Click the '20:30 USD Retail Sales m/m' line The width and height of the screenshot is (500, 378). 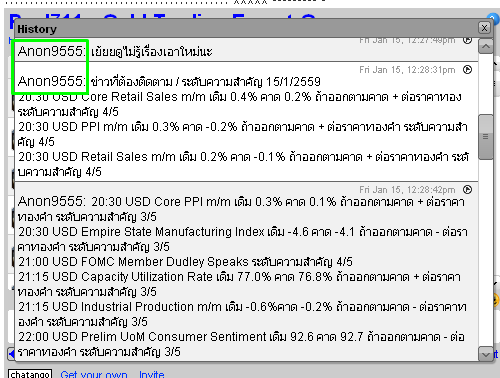243,157
